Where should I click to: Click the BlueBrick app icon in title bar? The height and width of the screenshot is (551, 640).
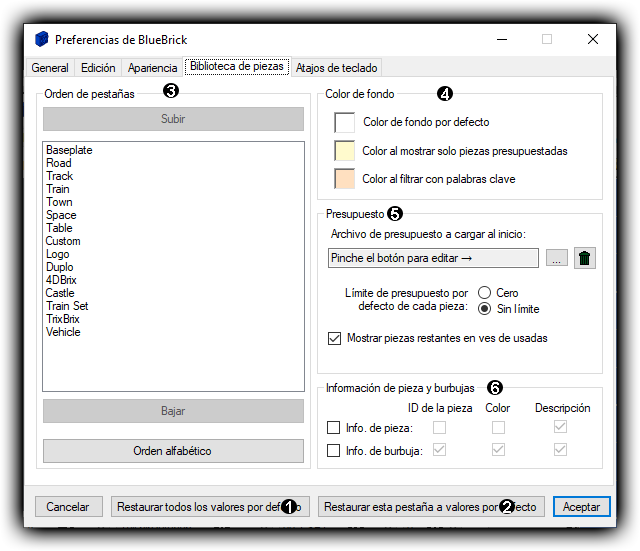click(x=42, y=39)
